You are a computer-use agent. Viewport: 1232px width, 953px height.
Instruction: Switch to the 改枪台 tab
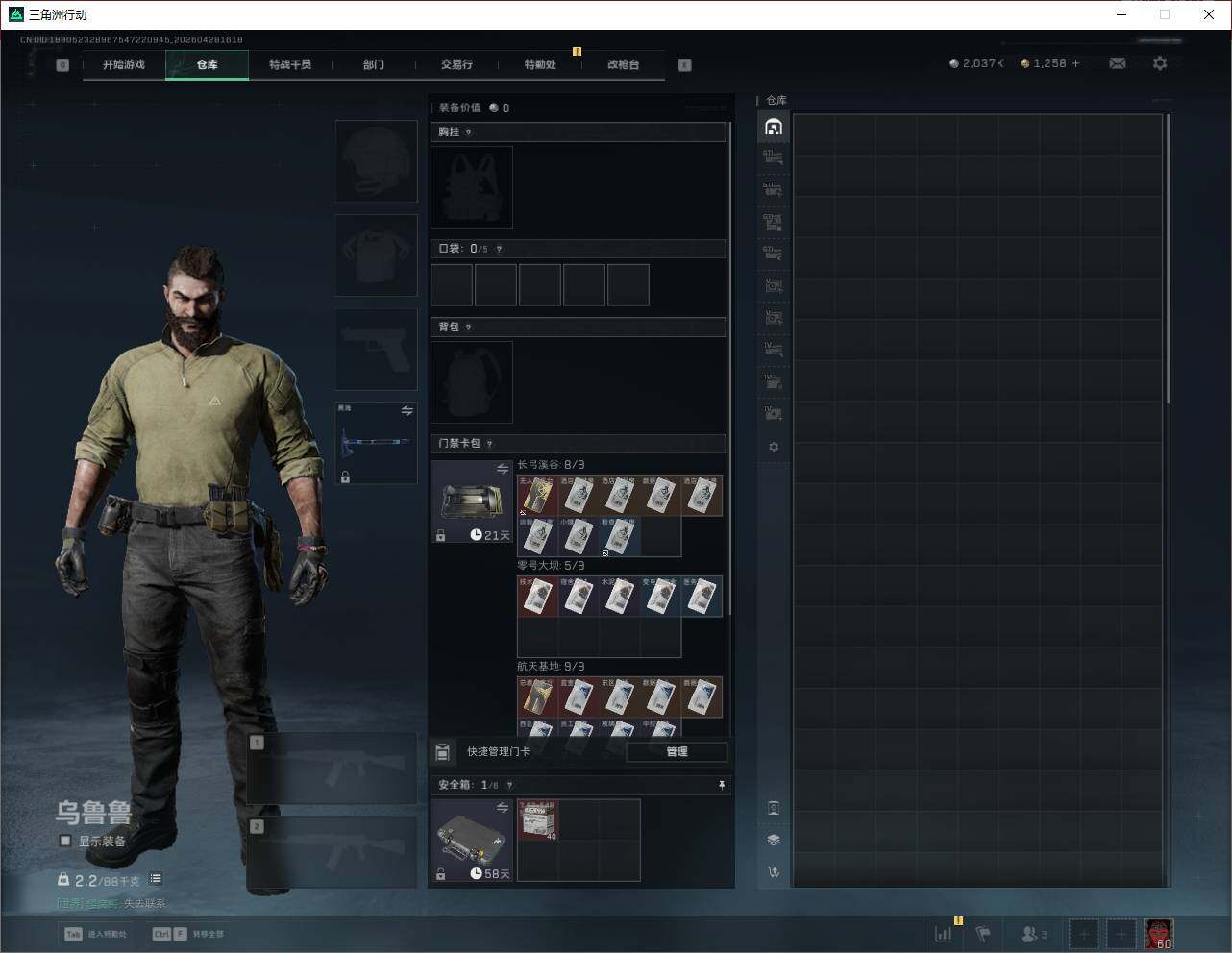coord(623,64)
